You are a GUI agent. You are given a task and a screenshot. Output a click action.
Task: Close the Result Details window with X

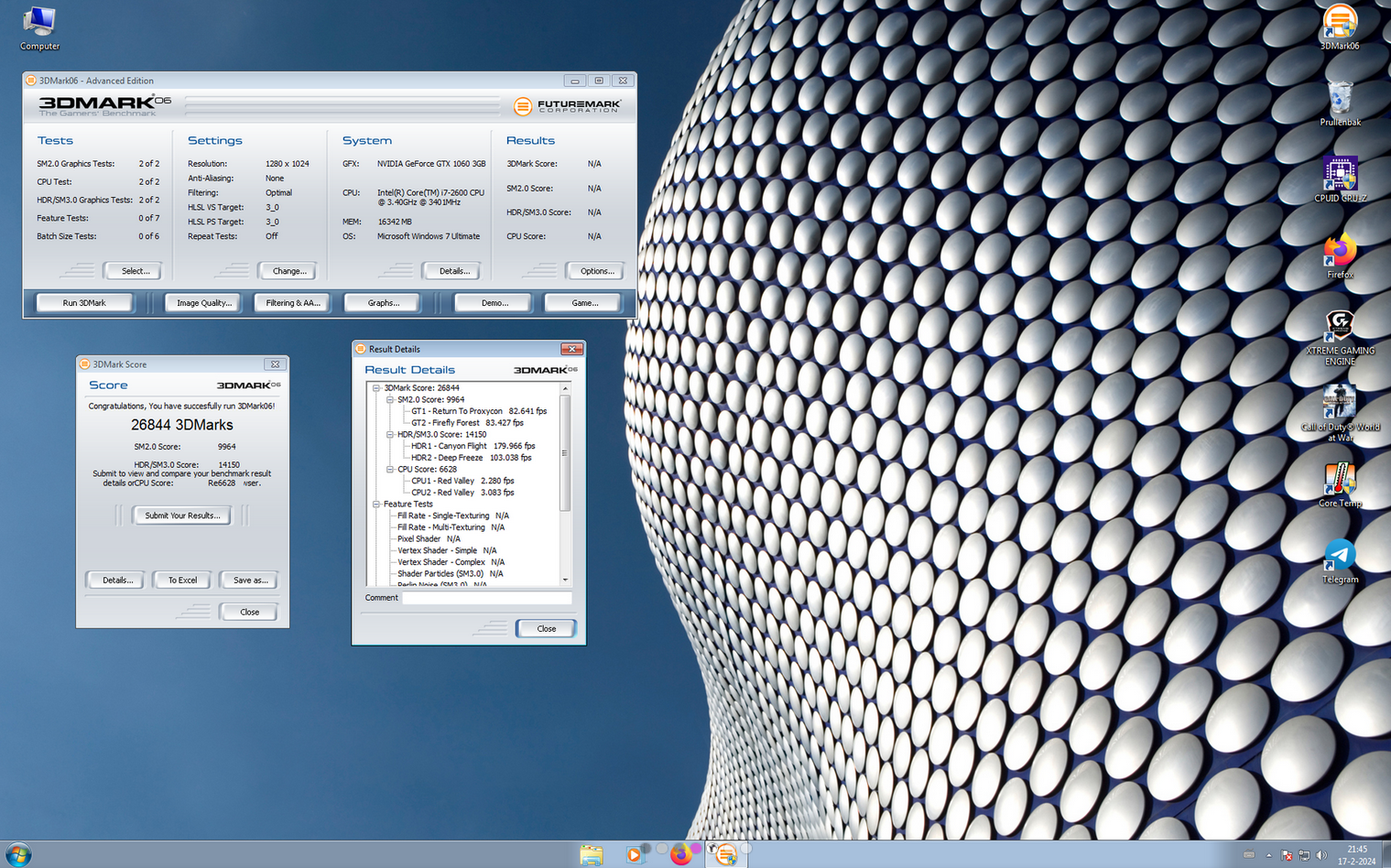(571, 349)
